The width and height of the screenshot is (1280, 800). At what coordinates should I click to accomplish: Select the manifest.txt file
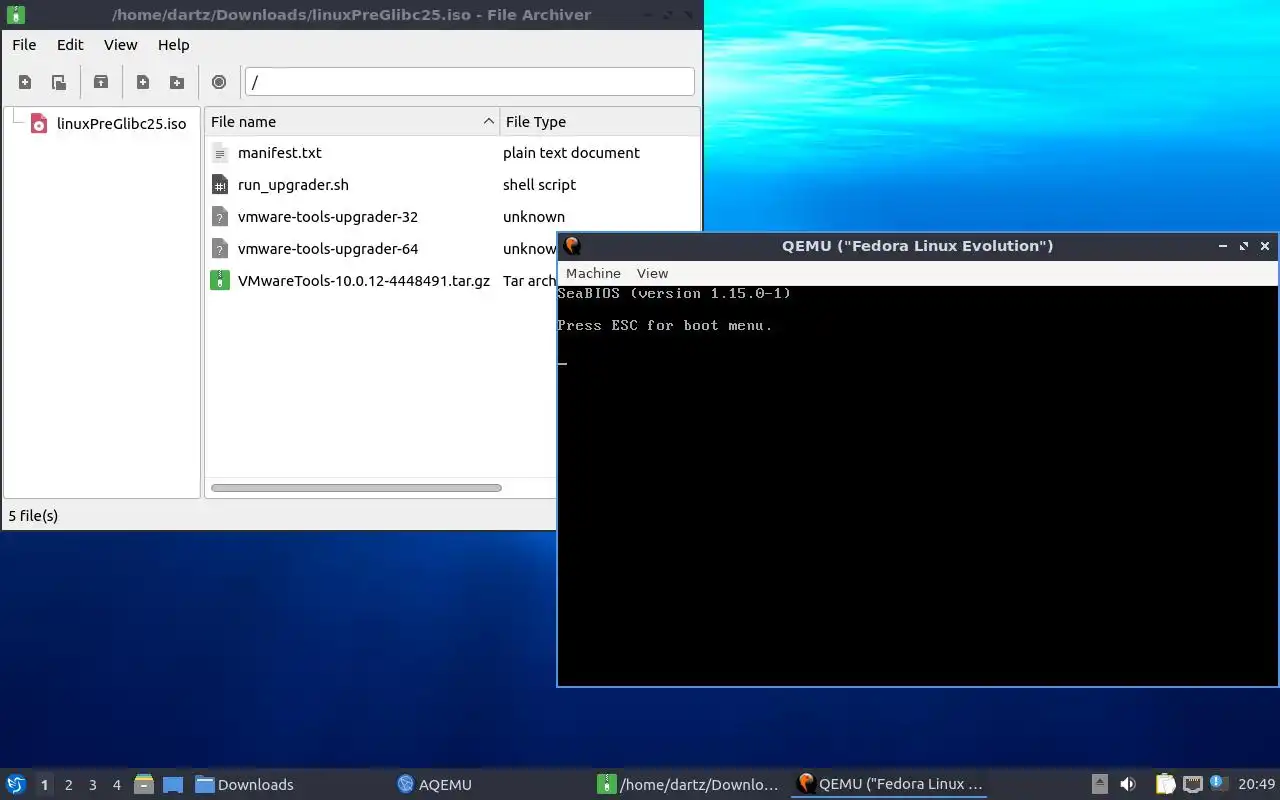[280, 153]
